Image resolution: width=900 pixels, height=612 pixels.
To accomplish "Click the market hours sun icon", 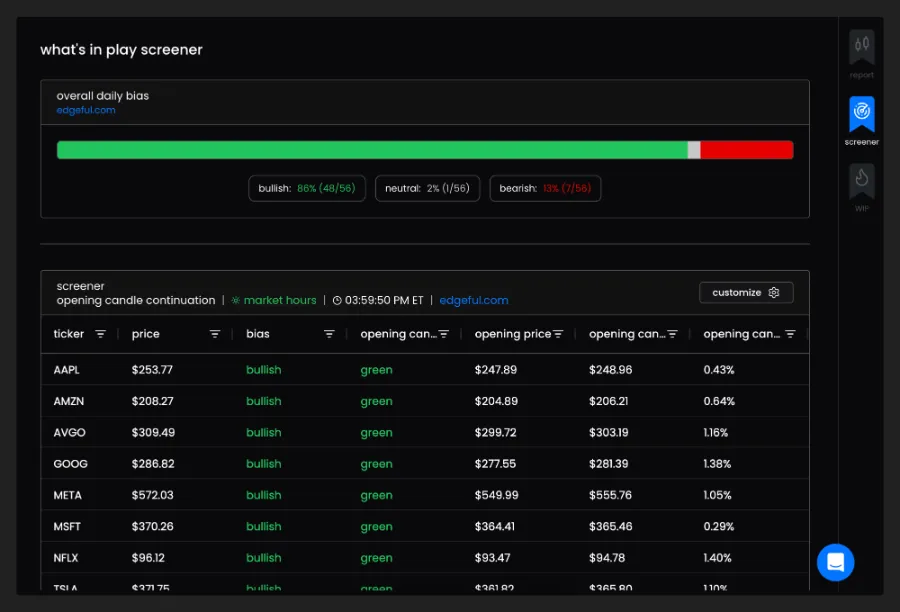I will (x=235, y=300).
